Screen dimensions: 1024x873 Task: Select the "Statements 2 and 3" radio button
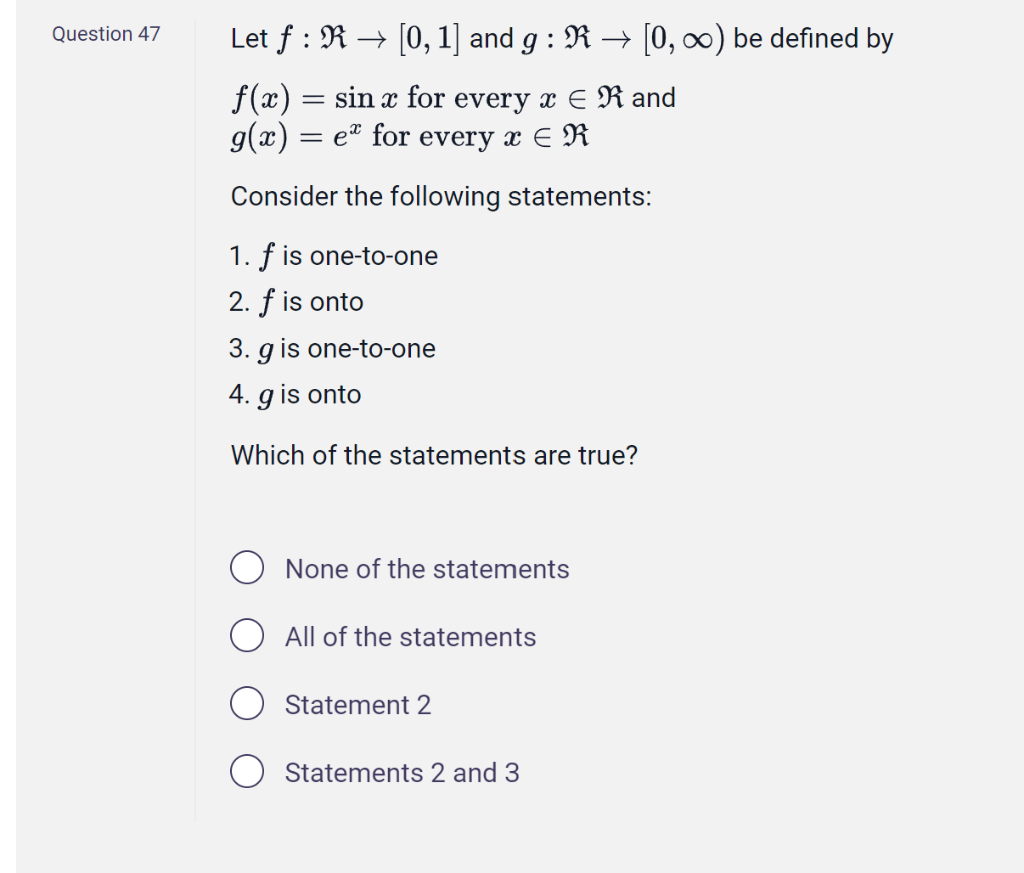(x=247, y=771)
